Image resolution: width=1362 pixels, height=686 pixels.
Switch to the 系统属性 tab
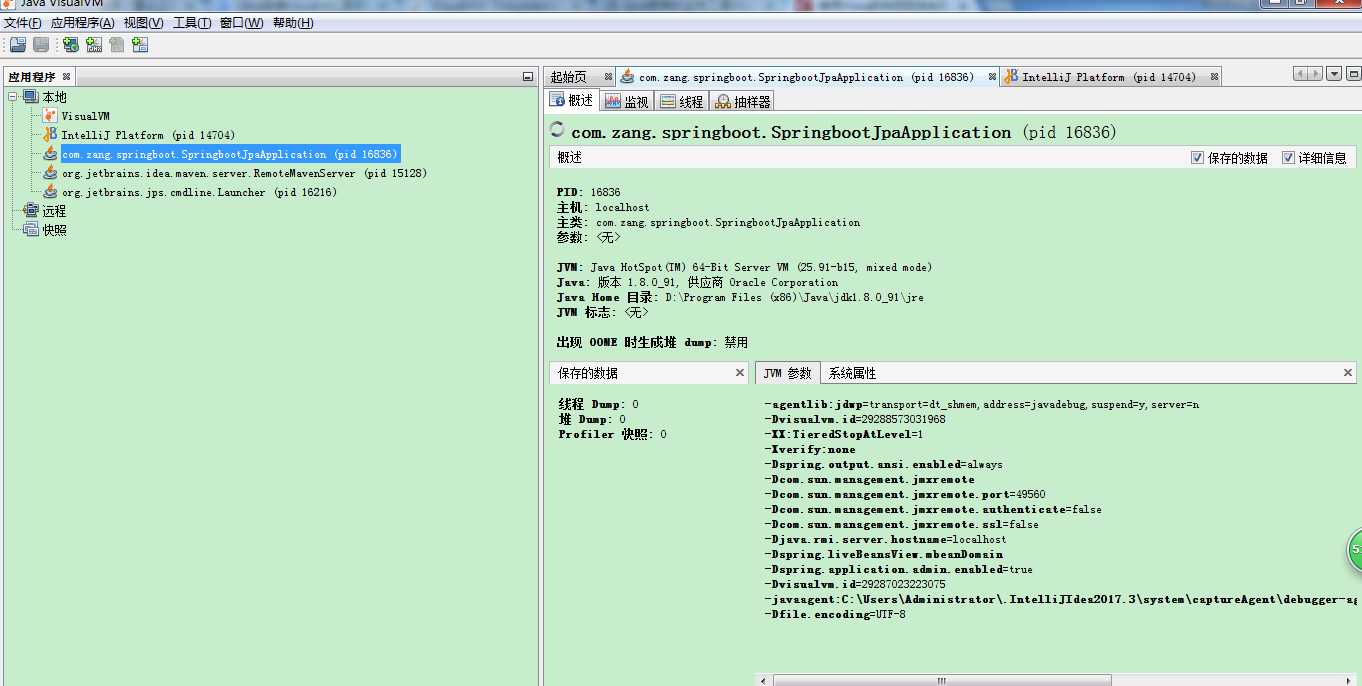(x=854, y=372)
